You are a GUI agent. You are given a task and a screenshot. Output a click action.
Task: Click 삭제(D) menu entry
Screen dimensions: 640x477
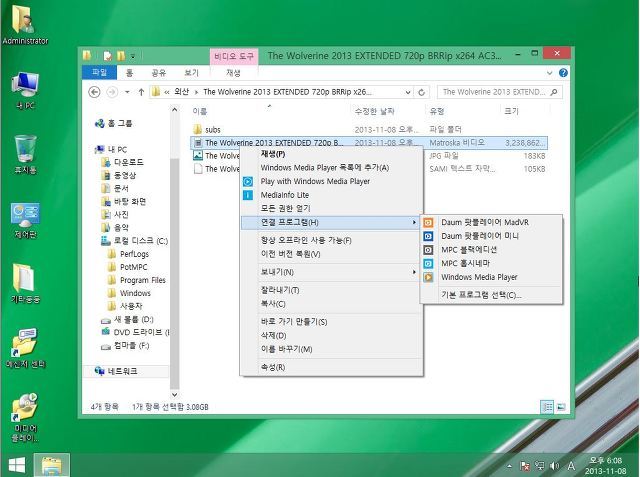(331, 335)
